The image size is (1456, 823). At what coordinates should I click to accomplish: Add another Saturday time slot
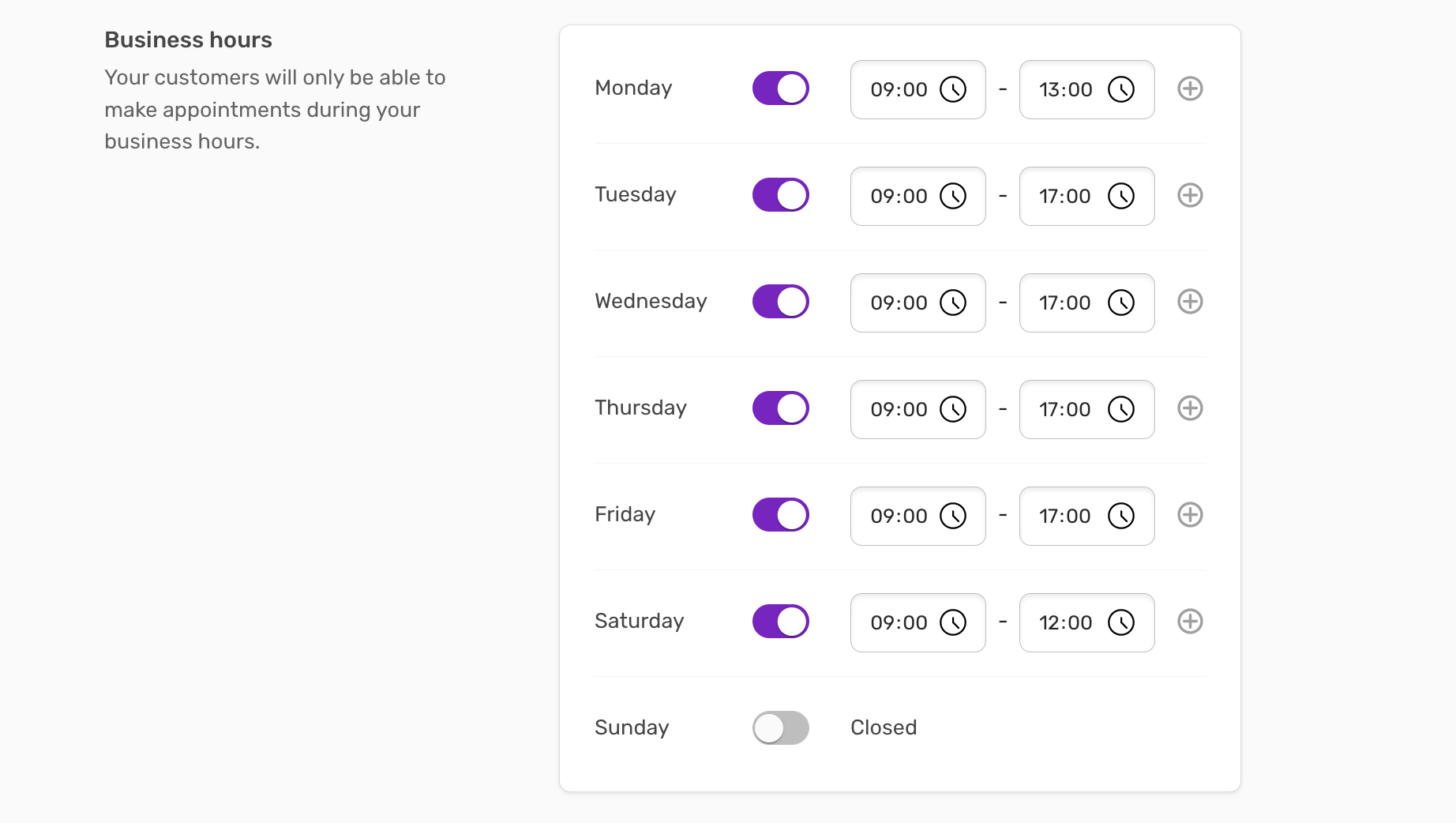1190,622
